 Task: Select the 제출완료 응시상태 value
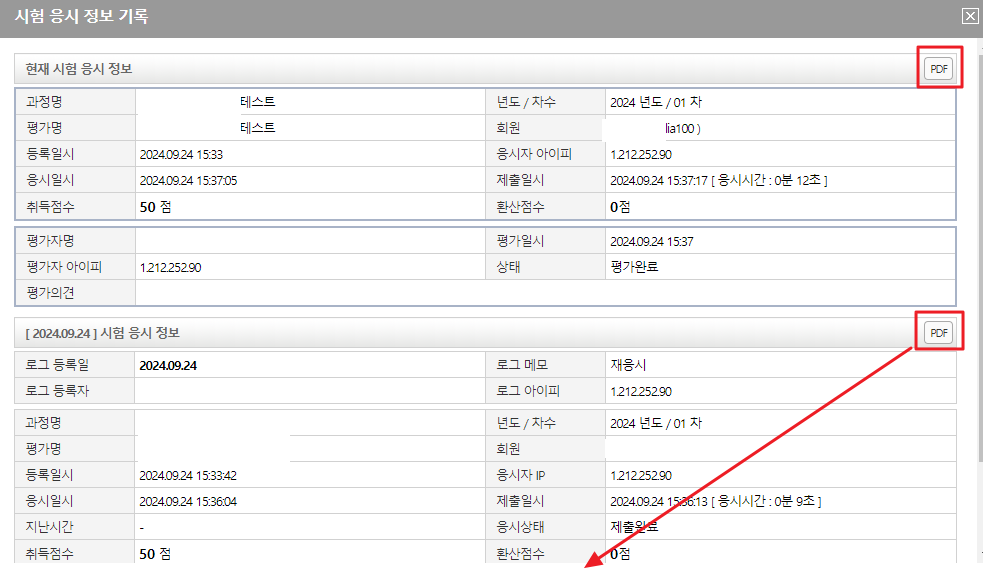pos(634,527)
